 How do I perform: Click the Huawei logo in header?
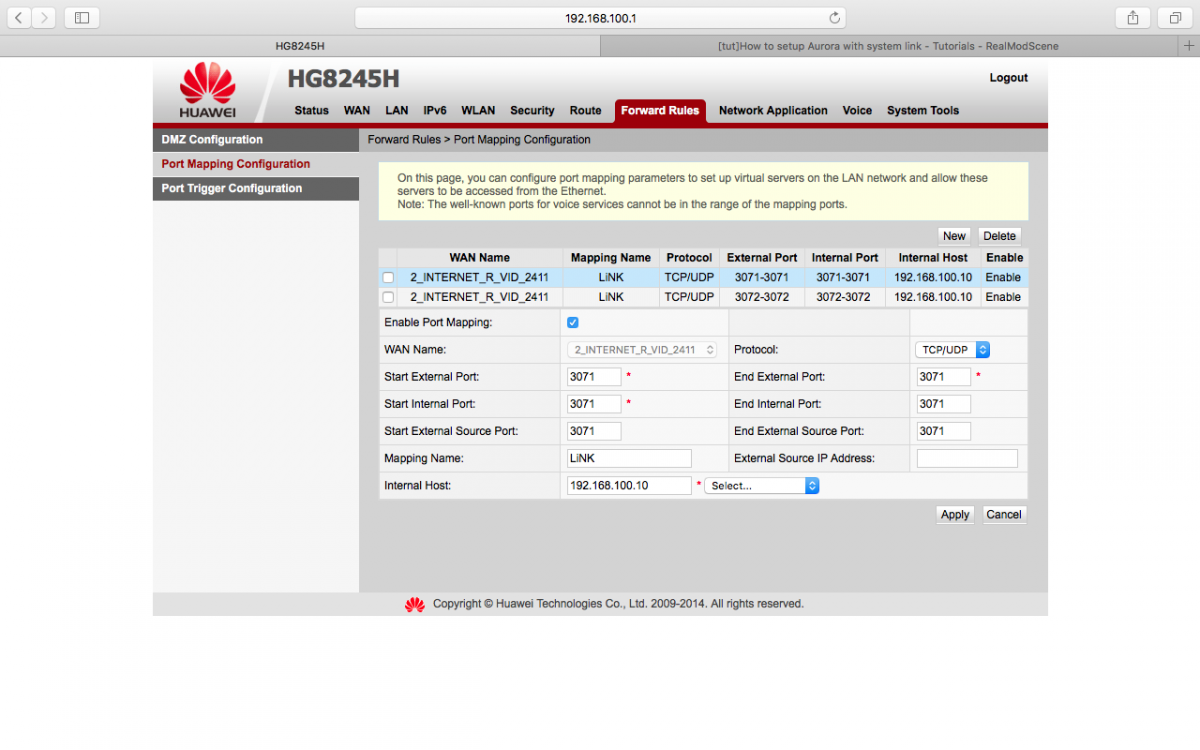coord(207,91)
